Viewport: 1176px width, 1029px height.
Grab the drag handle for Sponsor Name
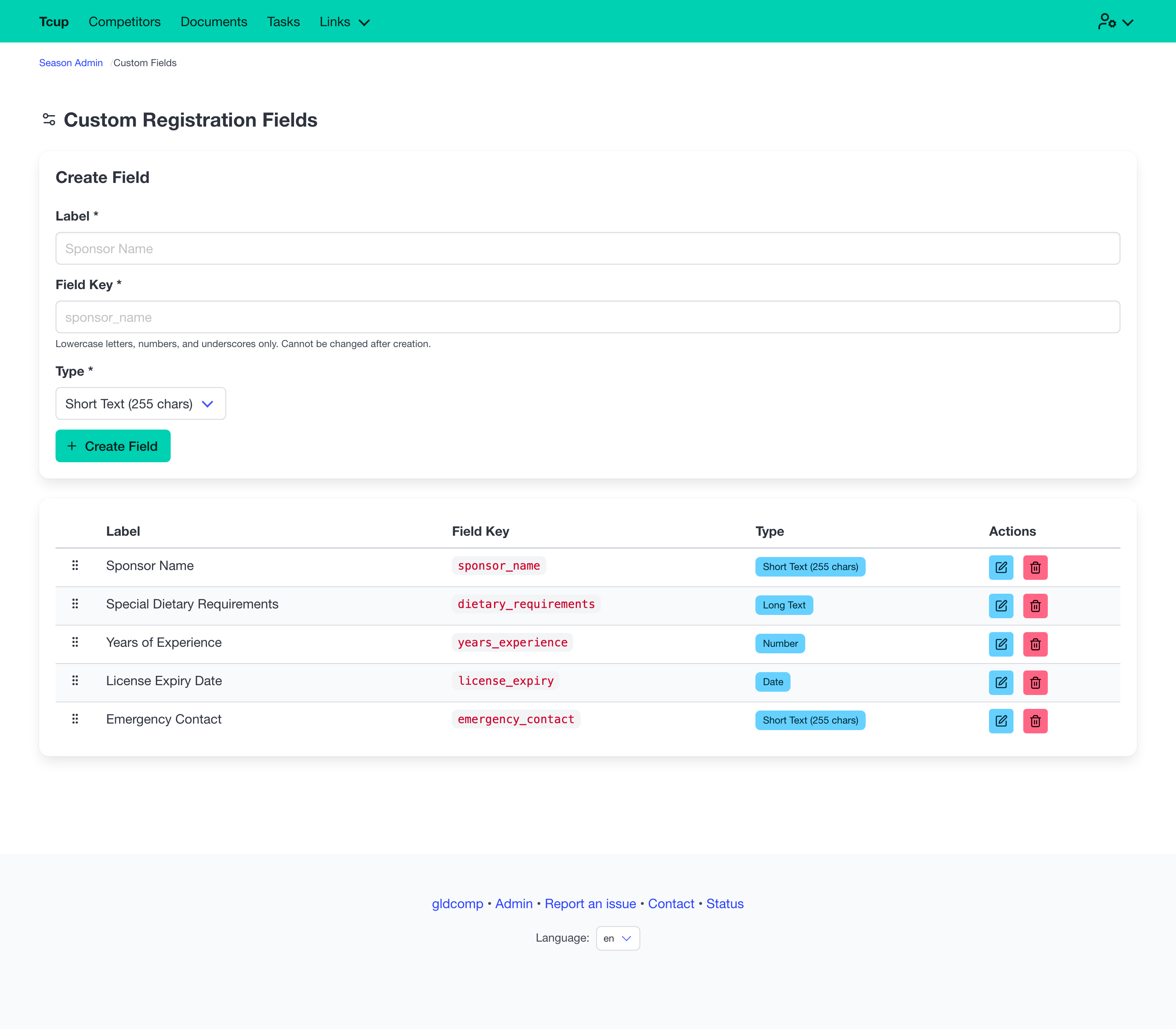pyautogui.click(x=75, y=566)
